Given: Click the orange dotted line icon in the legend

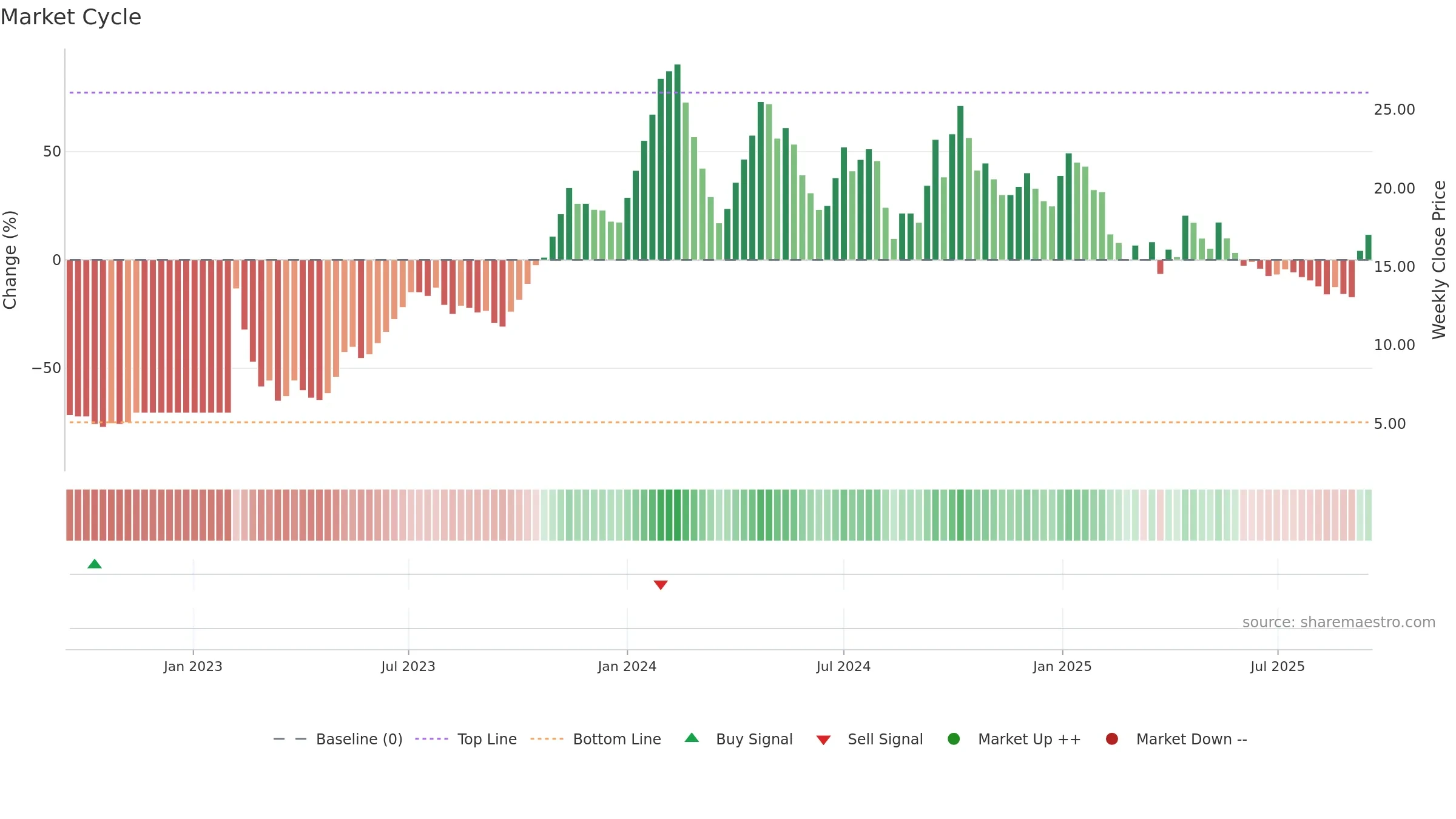Looking at the screenshot, I should pyautogui.click(x=547, y=739).
